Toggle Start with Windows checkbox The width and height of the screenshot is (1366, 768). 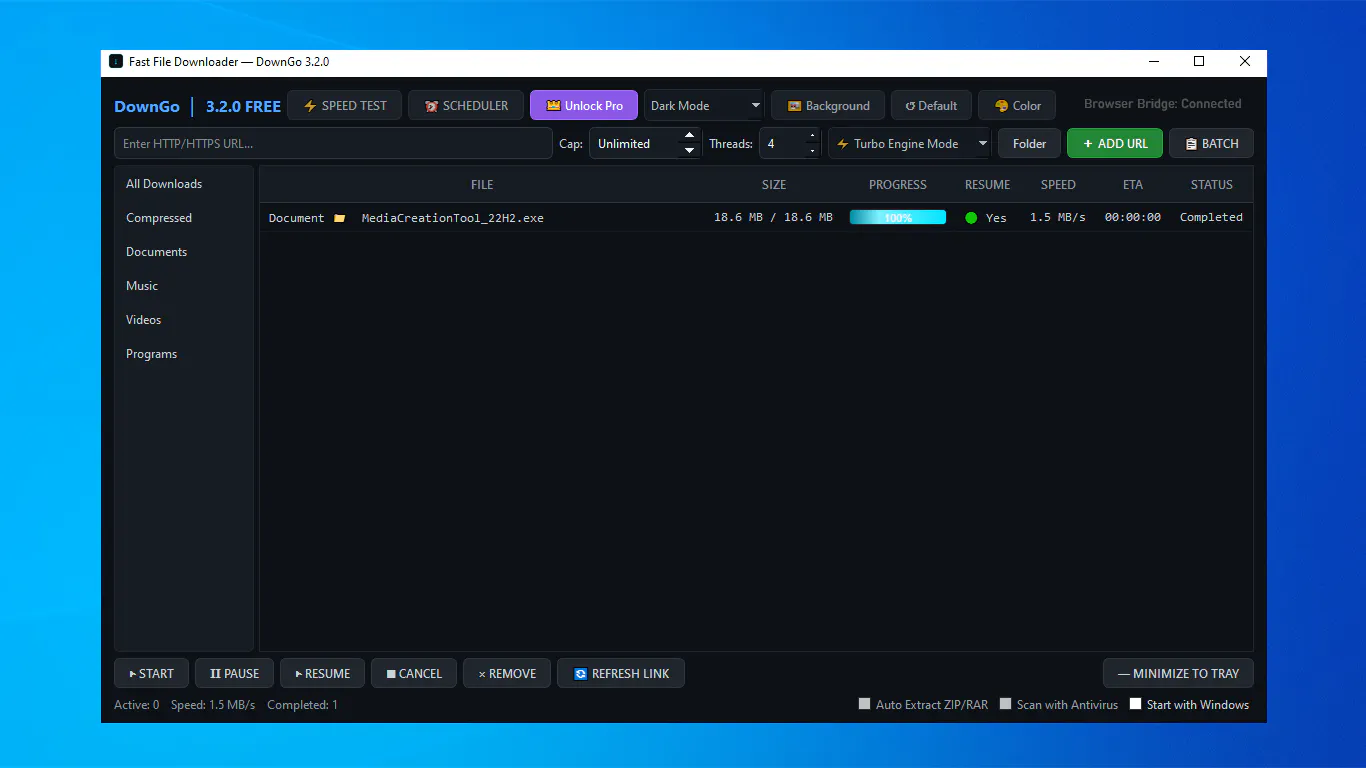[1135, 704]
